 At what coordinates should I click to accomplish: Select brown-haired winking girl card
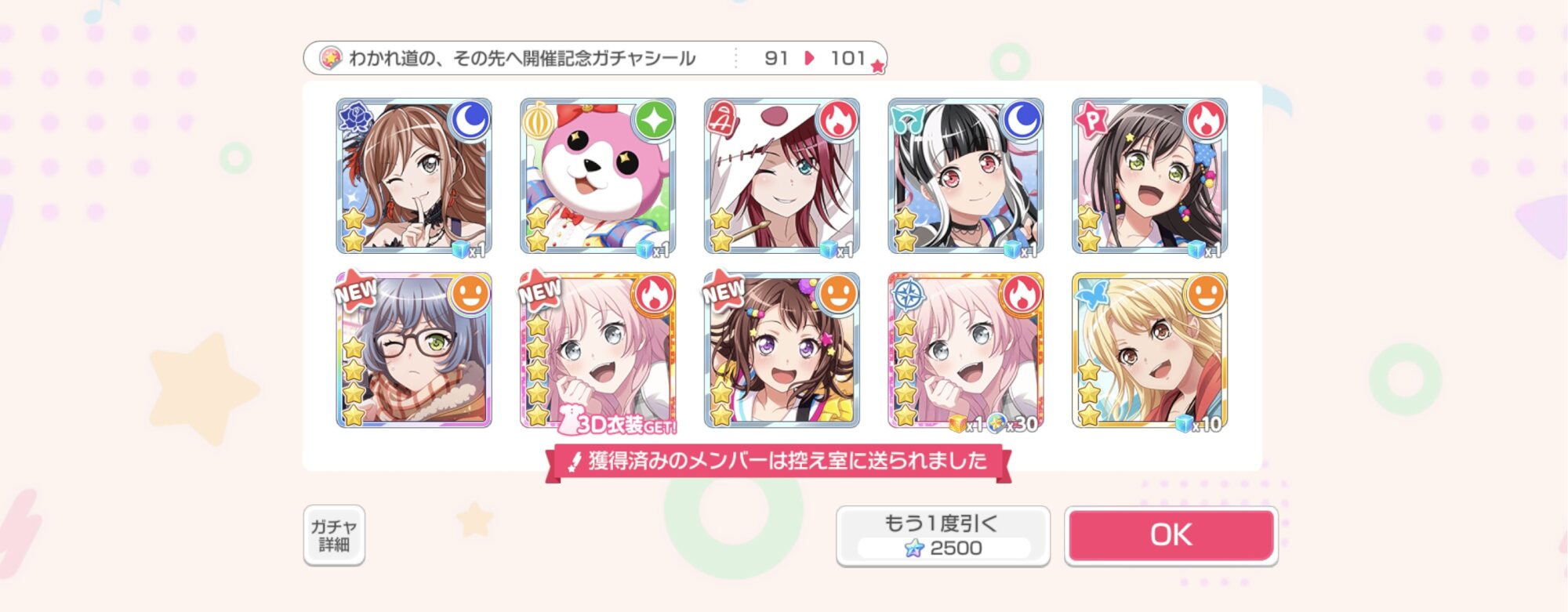tap(414, 177)
